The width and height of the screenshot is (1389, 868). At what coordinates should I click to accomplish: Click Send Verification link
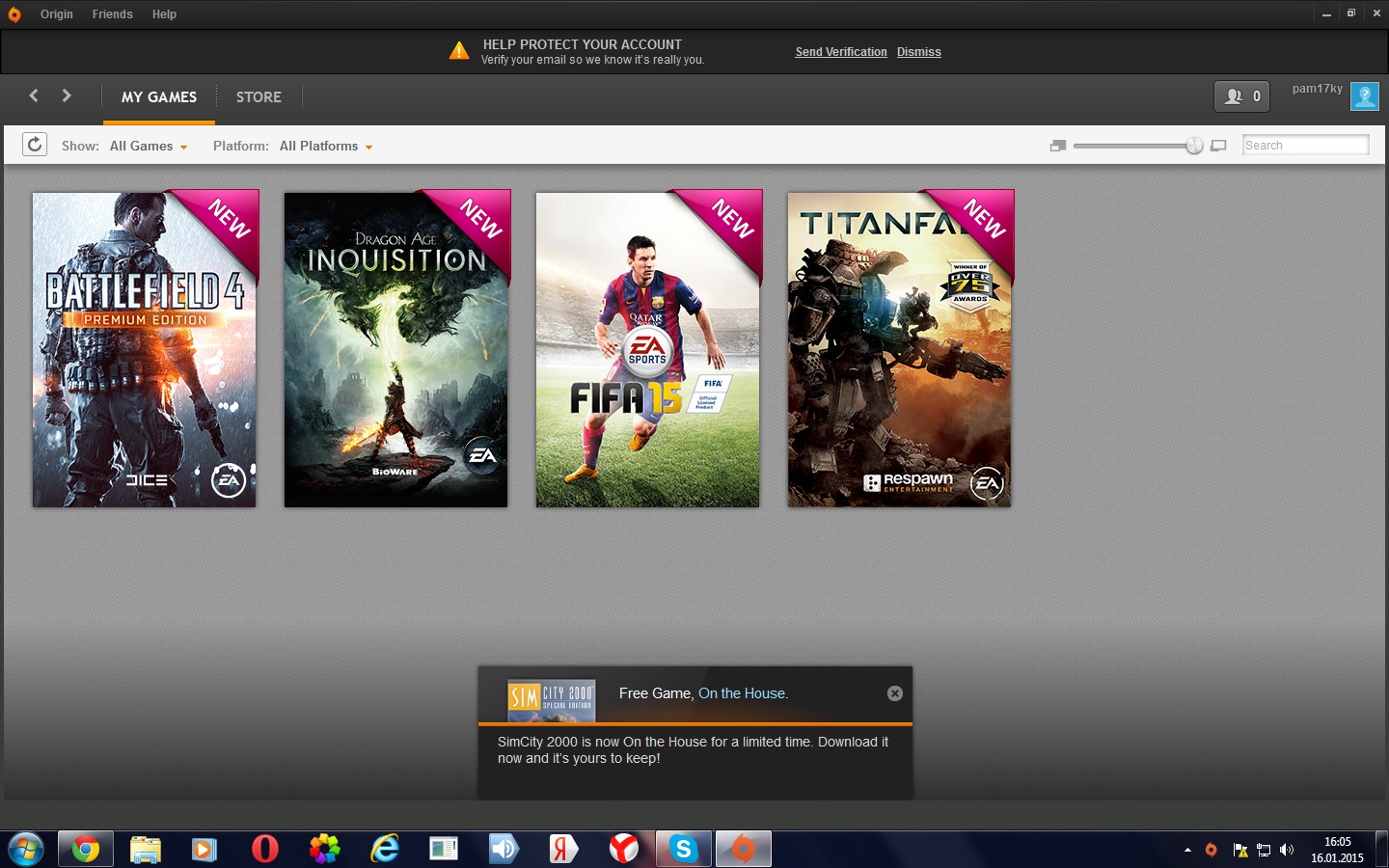(x=841, y=52)
